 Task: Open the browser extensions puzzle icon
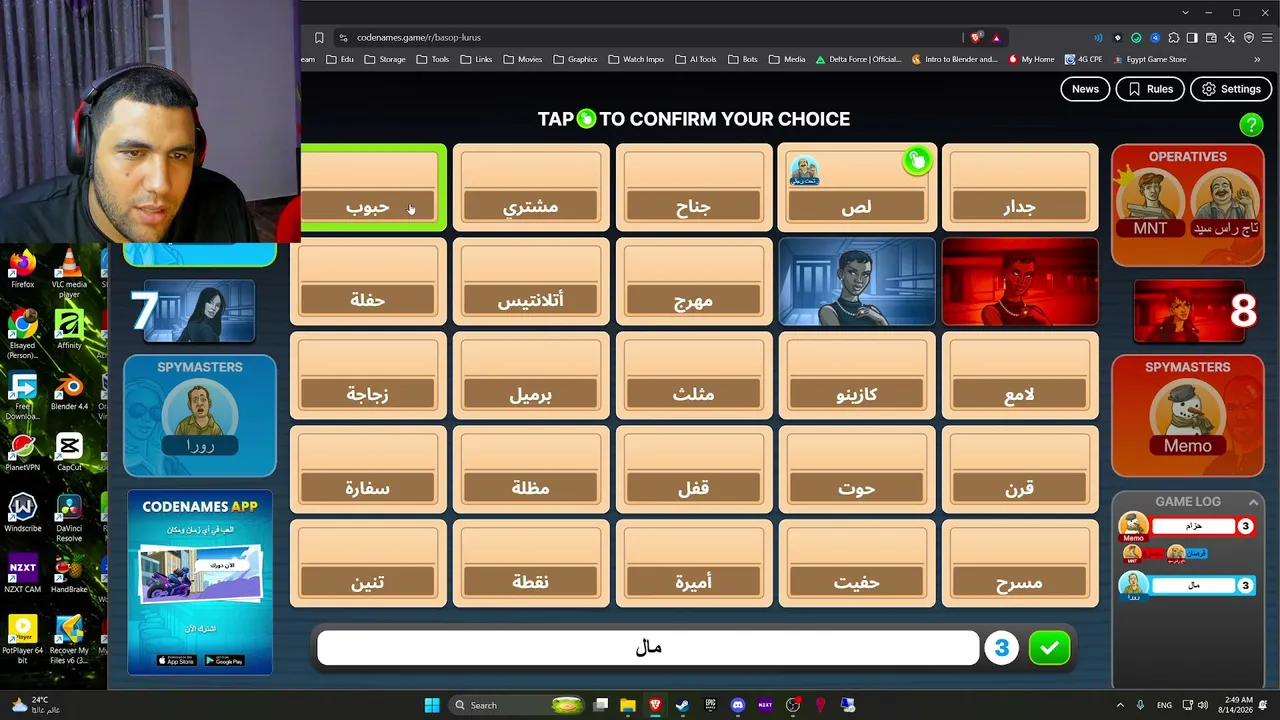[1173, 38]
